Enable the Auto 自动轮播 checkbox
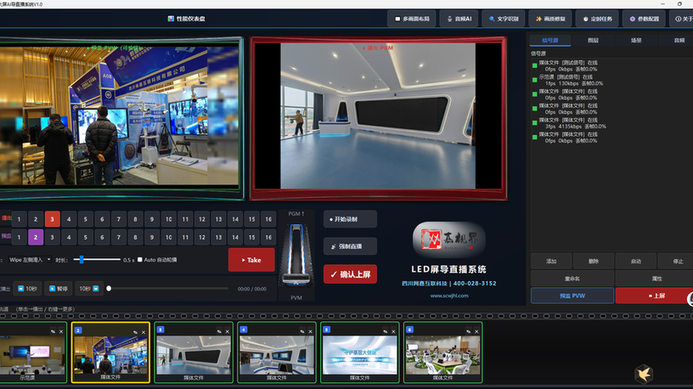The image size is (693, 389). (140, 259)
